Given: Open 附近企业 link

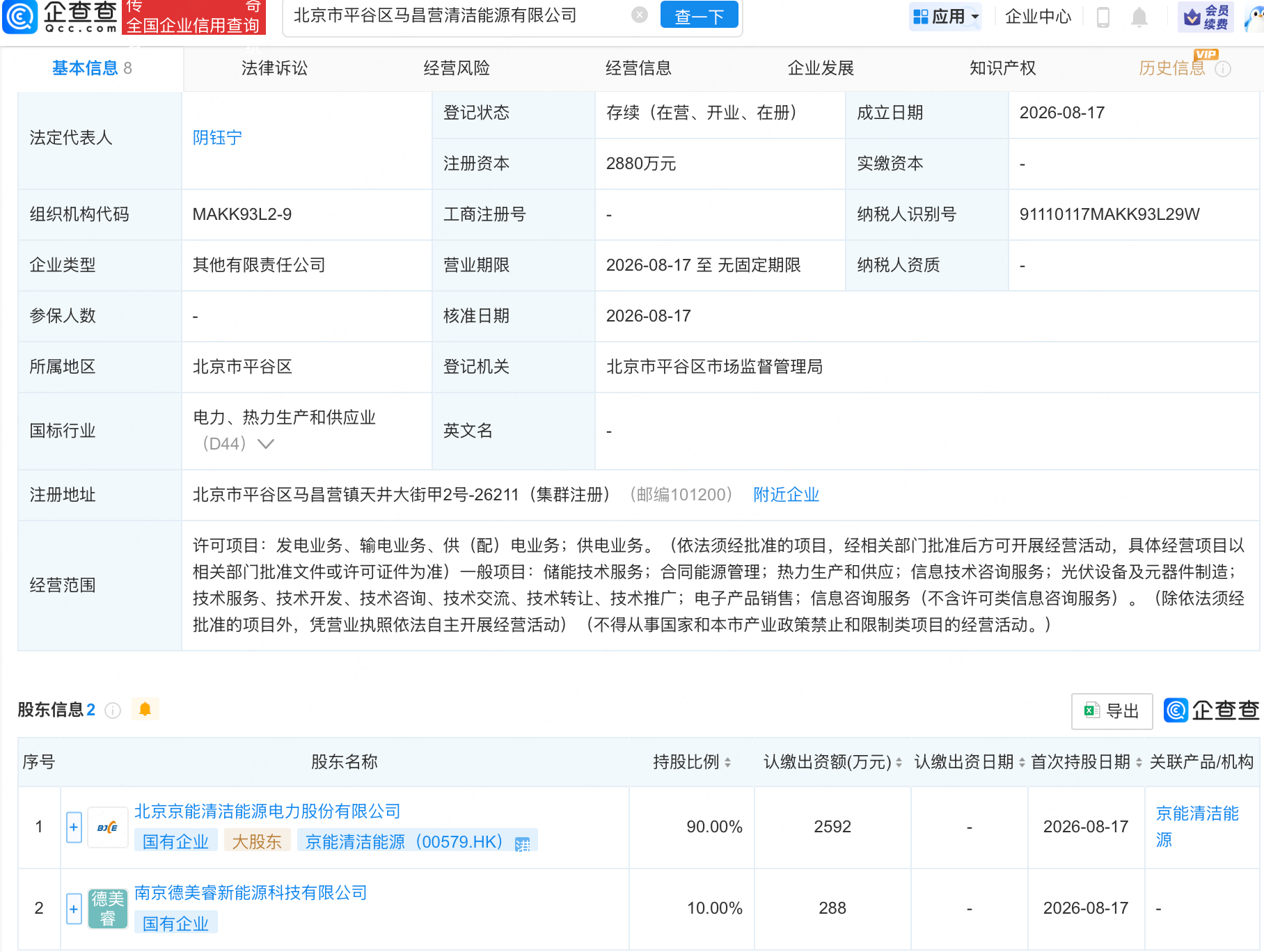Looking at the screenshot, I should [786, 495].
